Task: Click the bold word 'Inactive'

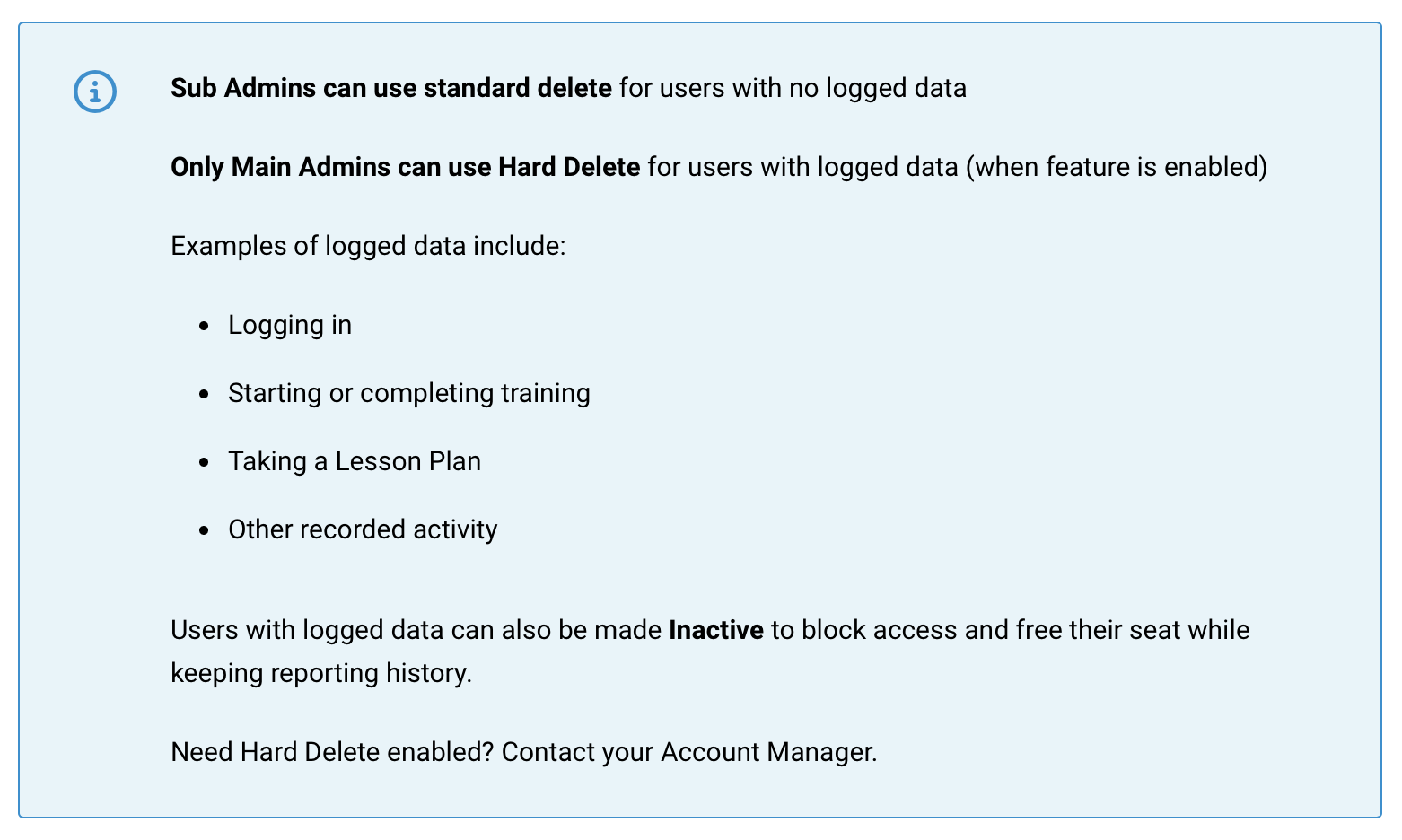Action: pyautogui.click(x=716, y=630)
